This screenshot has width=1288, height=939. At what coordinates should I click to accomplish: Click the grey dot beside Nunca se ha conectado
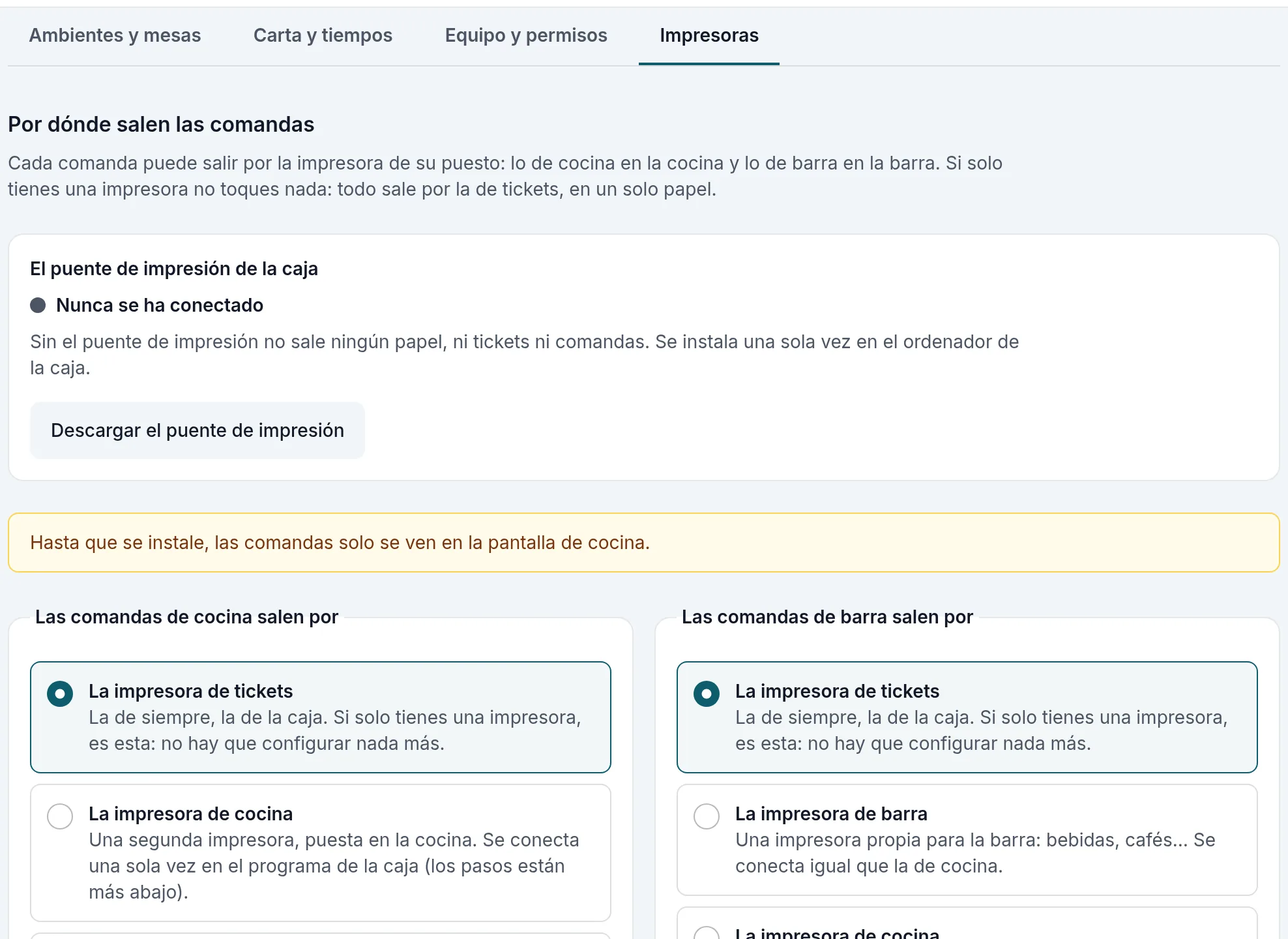point(38,305)
